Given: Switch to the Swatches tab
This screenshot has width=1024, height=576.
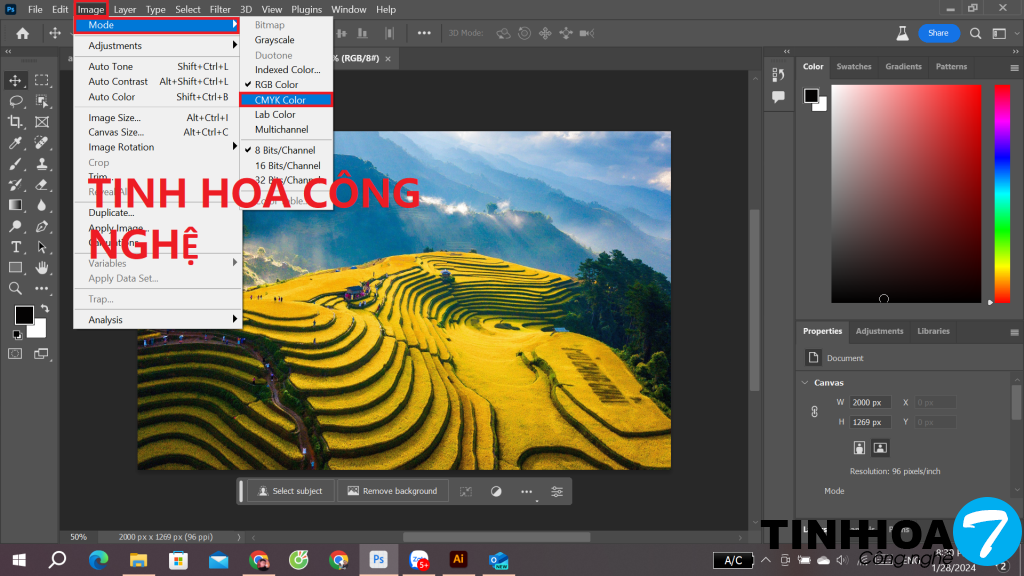Looking at the screenshot, I should 853,67.
